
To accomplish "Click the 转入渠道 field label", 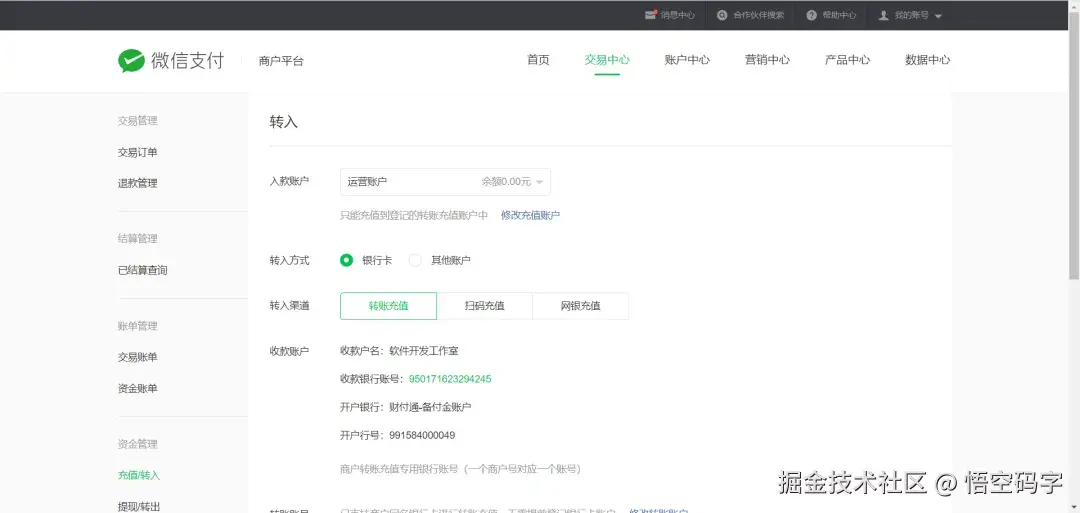I will coord(289,306).
